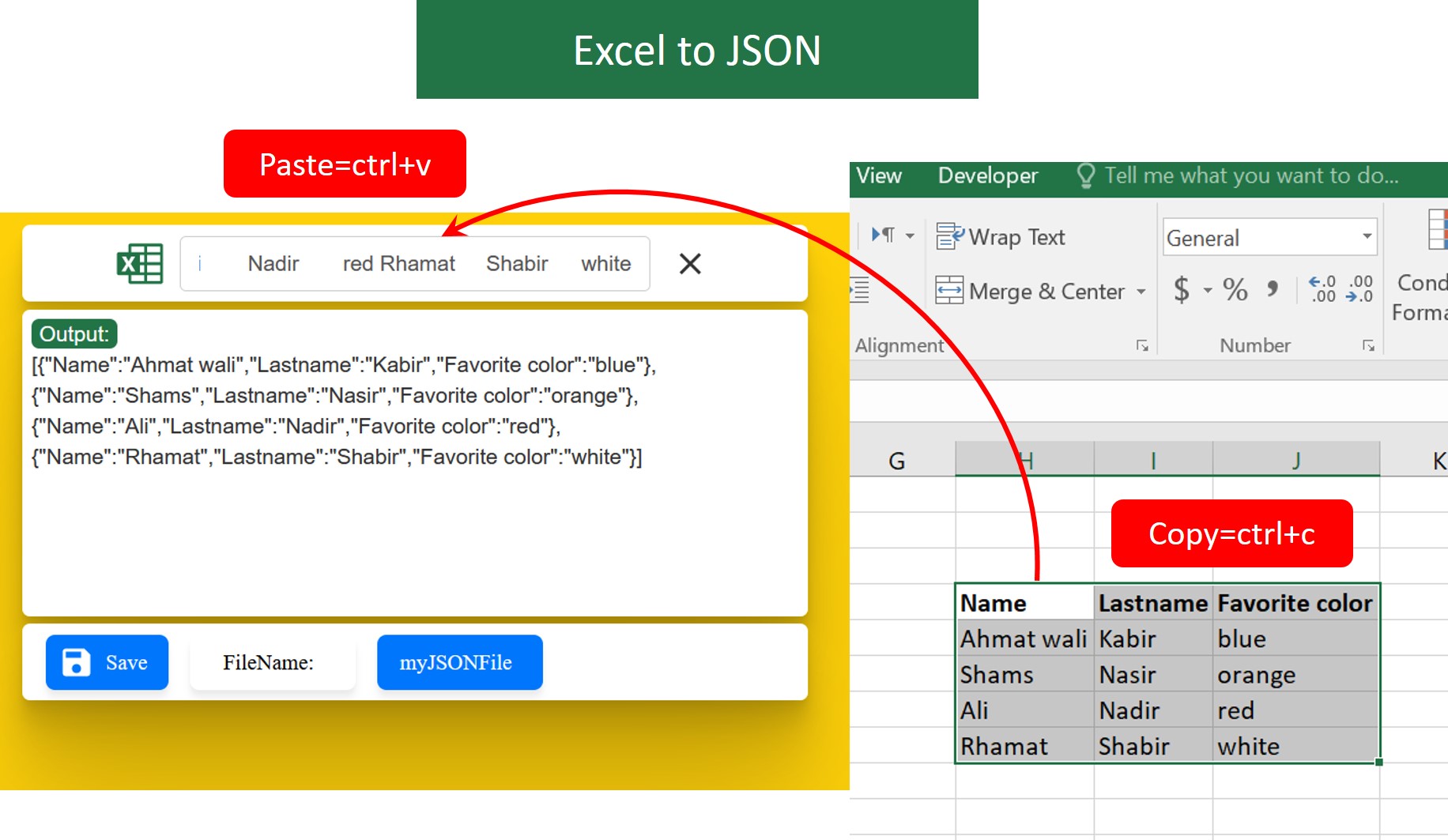Expand the Merge & Center dropdown arrow
Image resolution: width=1448 pixels, height=840 pixels.
pos(1141,292)
